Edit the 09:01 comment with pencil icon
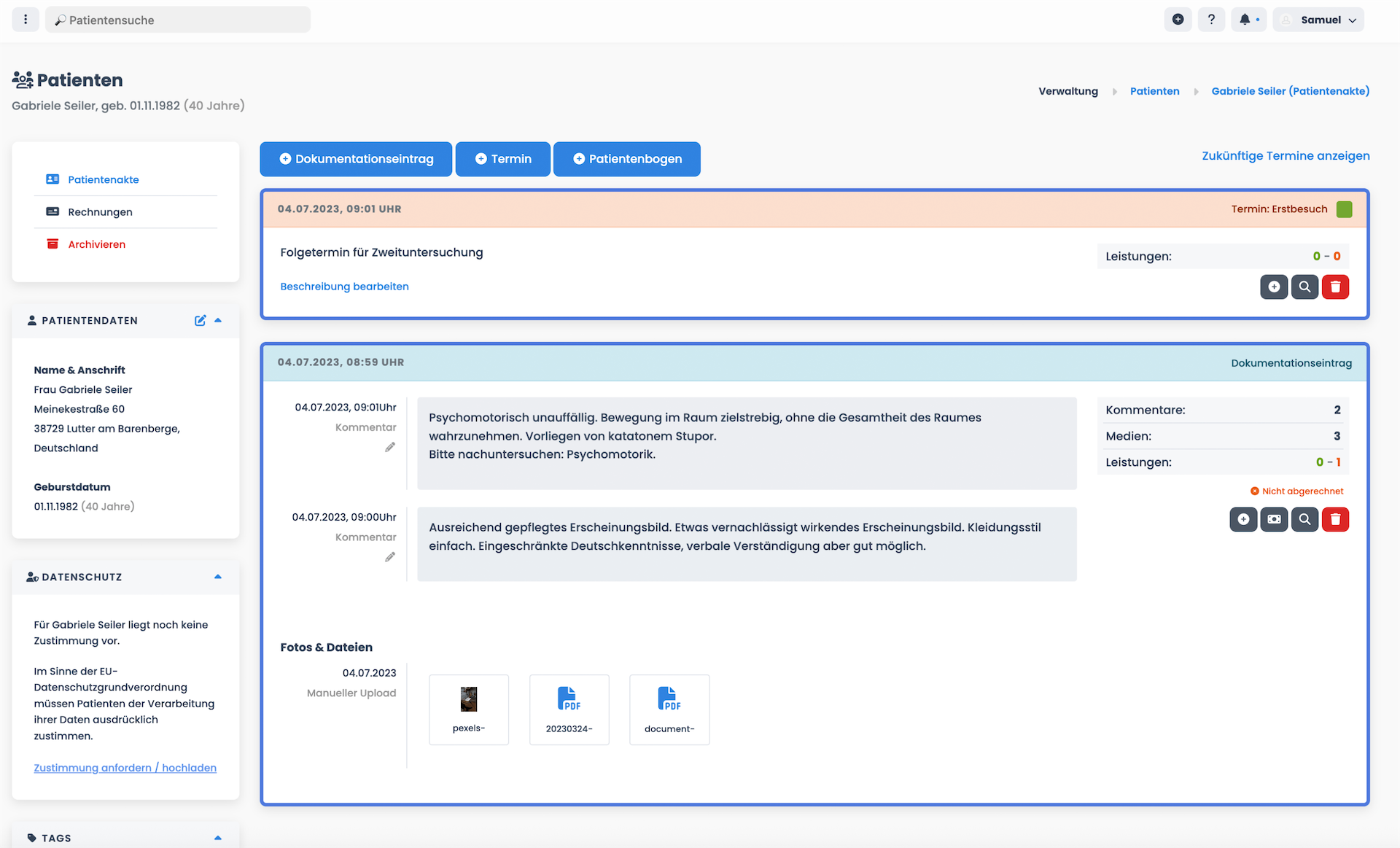This screenshot has height=848, width=1400. 390,447
